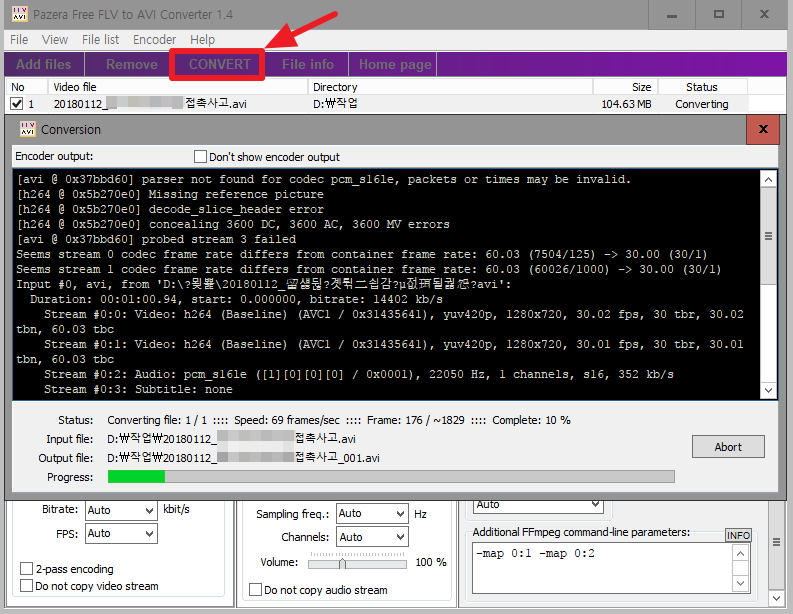Click main window scrollbar down arrow
Viewport: 793px width, 614px height.
[776, 598]
